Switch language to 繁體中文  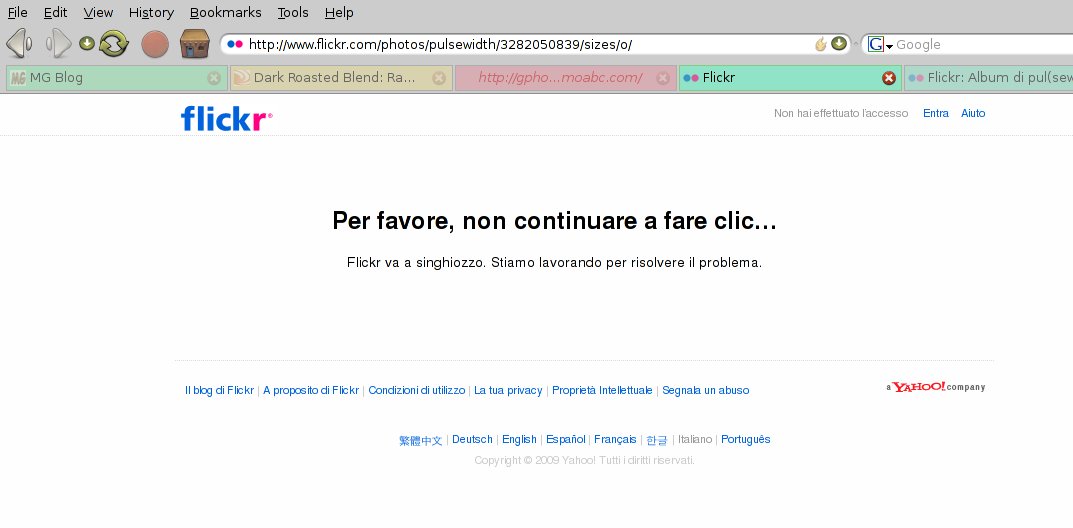(x=421, y=440)
